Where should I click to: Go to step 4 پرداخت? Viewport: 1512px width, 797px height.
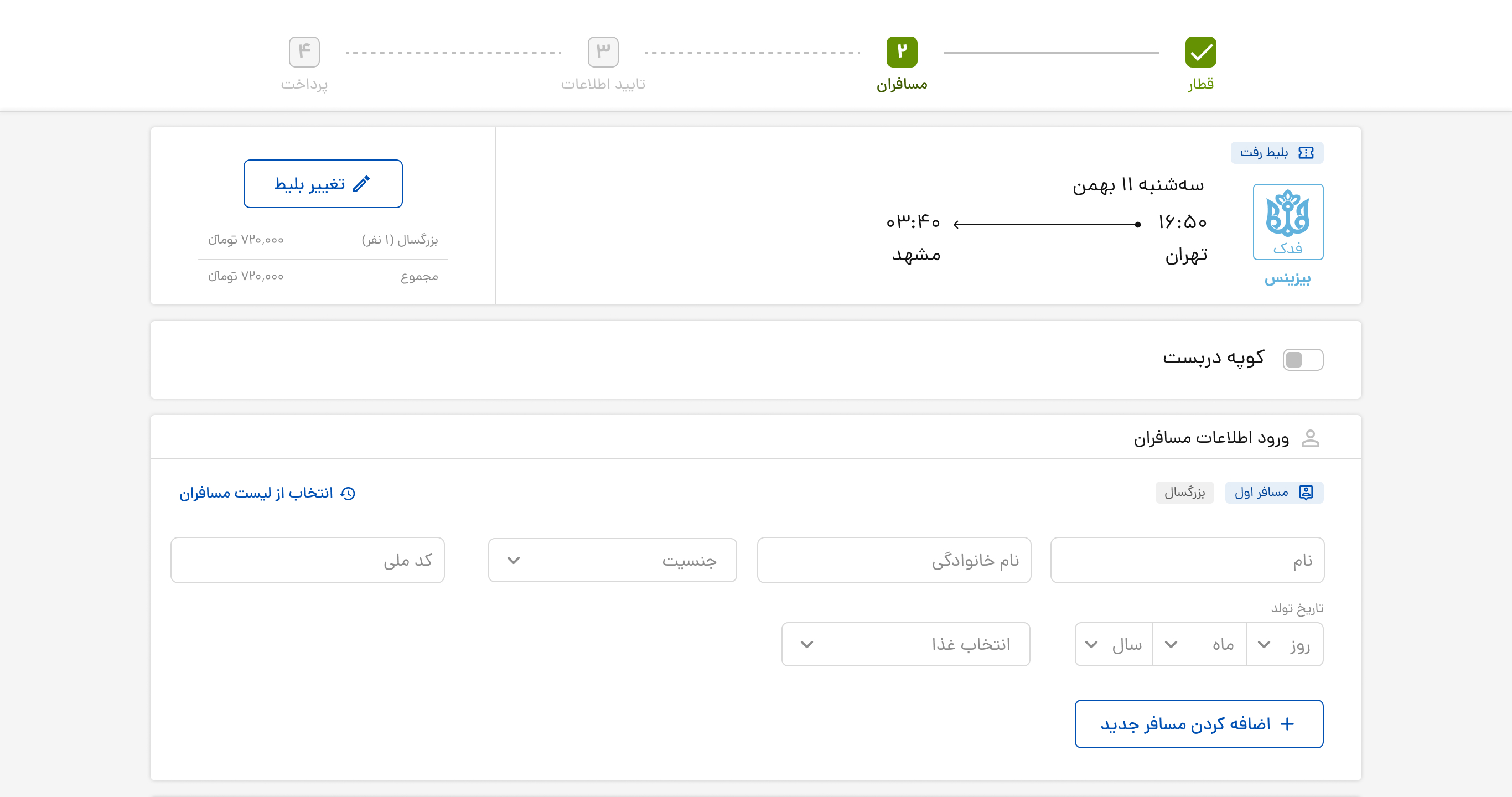(304, 52)
